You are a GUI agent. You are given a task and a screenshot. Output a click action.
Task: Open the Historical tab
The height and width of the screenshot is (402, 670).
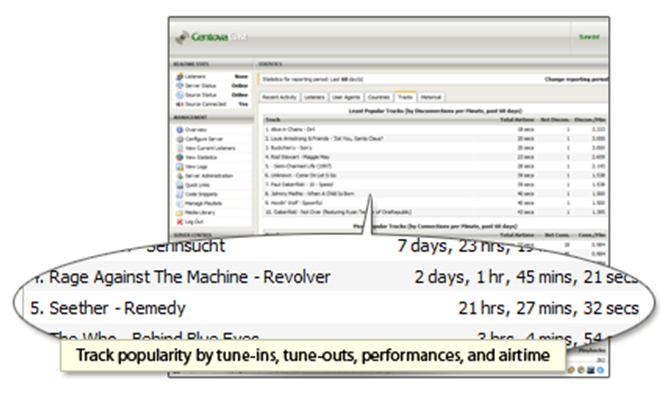click(431, 97)
